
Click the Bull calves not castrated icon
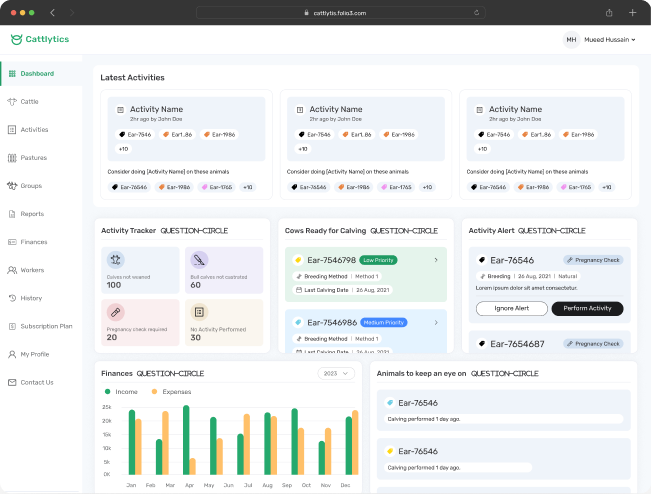[x=199, y=259]
